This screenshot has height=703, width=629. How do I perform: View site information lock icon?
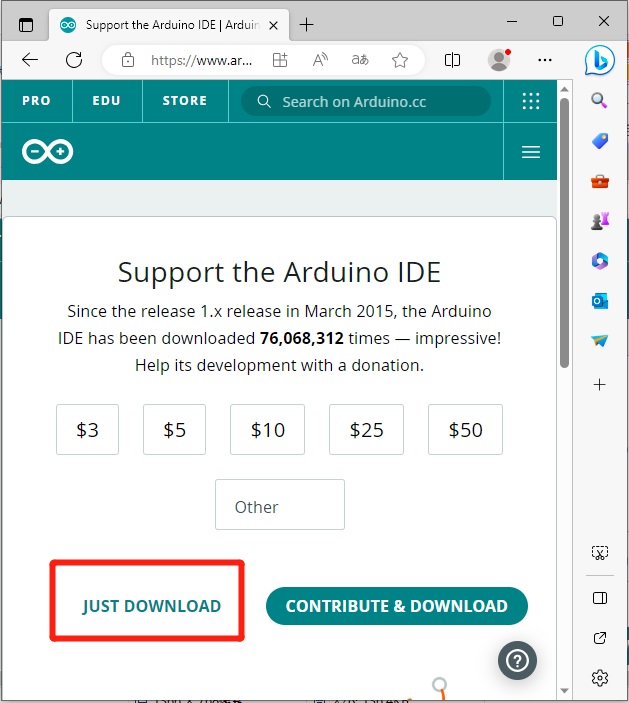[128, 60]
